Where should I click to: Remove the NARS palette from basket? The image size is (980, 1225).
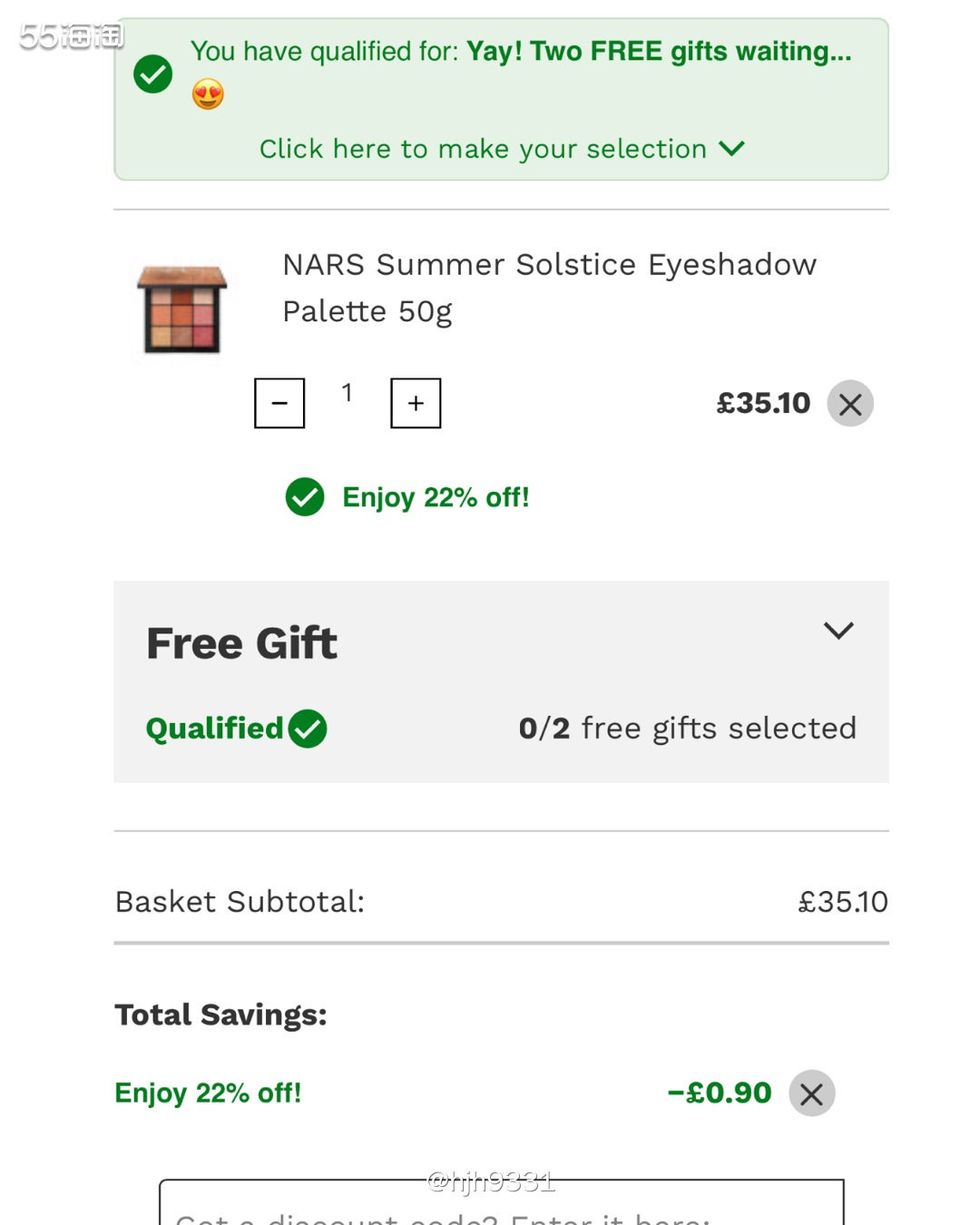tap(850, 404)
